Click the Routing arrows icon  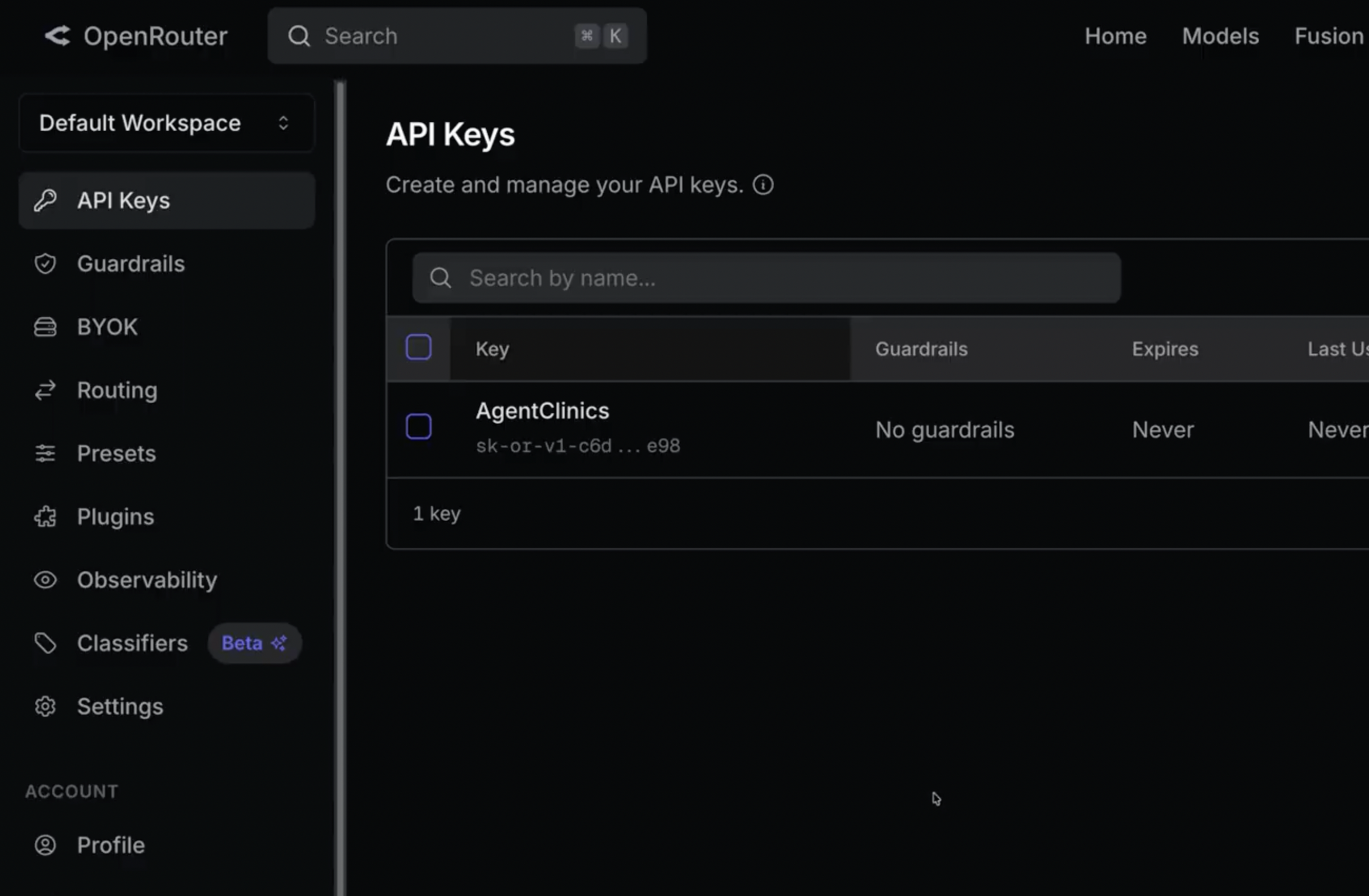coord(45,390)
